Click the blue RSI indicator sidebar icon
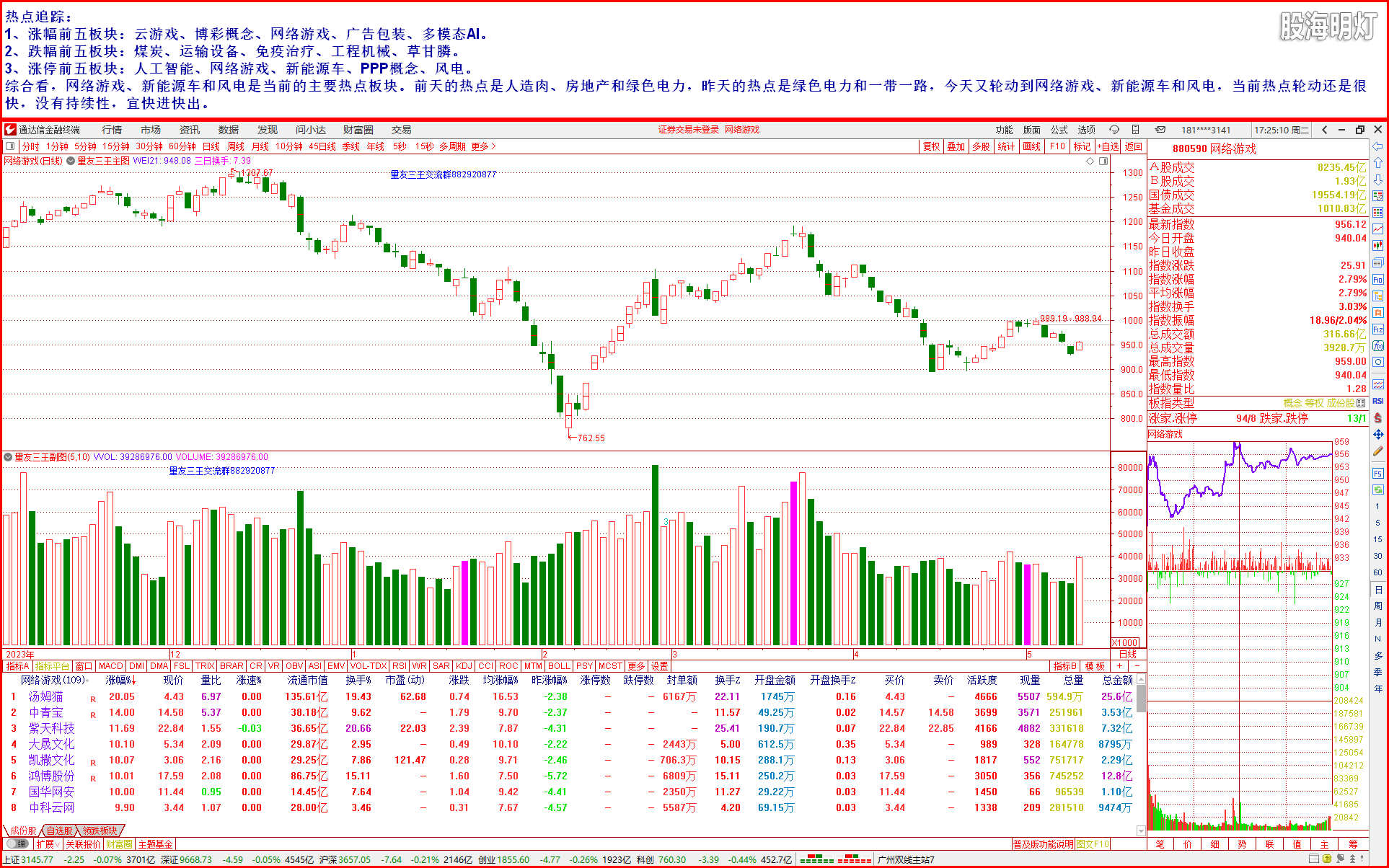 [1377, 401]
